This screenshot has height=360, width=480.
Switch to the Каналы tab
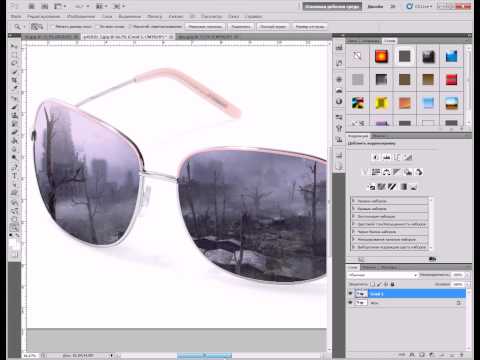tap(370, 267)
